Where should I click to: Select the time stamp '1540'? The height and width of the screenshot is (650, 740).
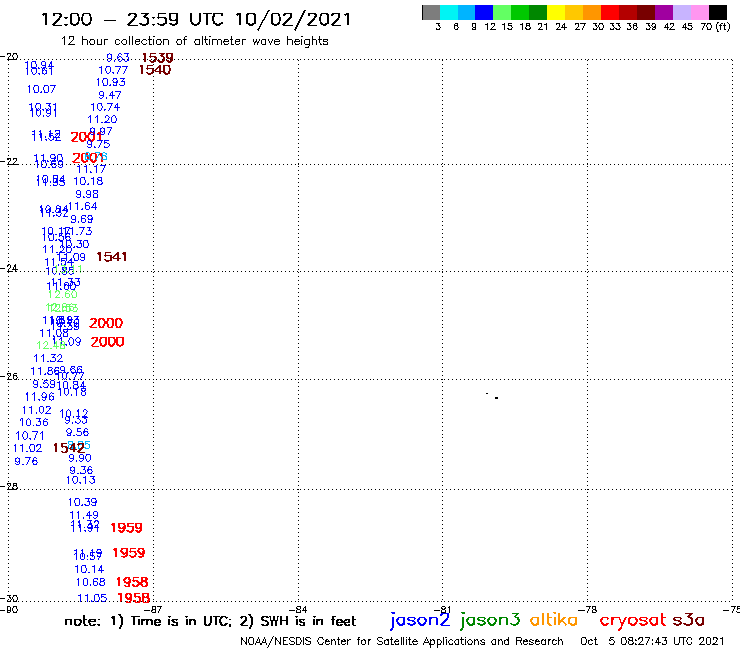155,70
